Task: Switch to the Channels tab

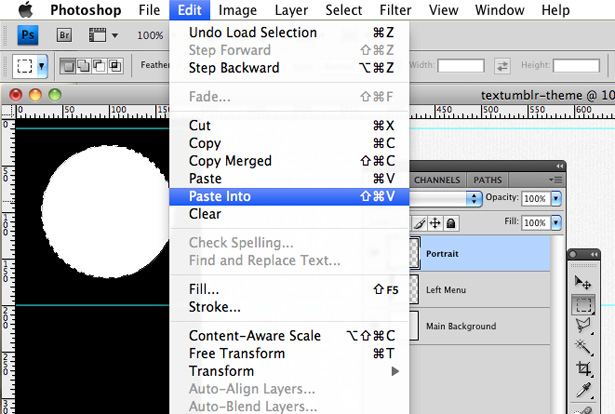Action: [x=437, y=180]
